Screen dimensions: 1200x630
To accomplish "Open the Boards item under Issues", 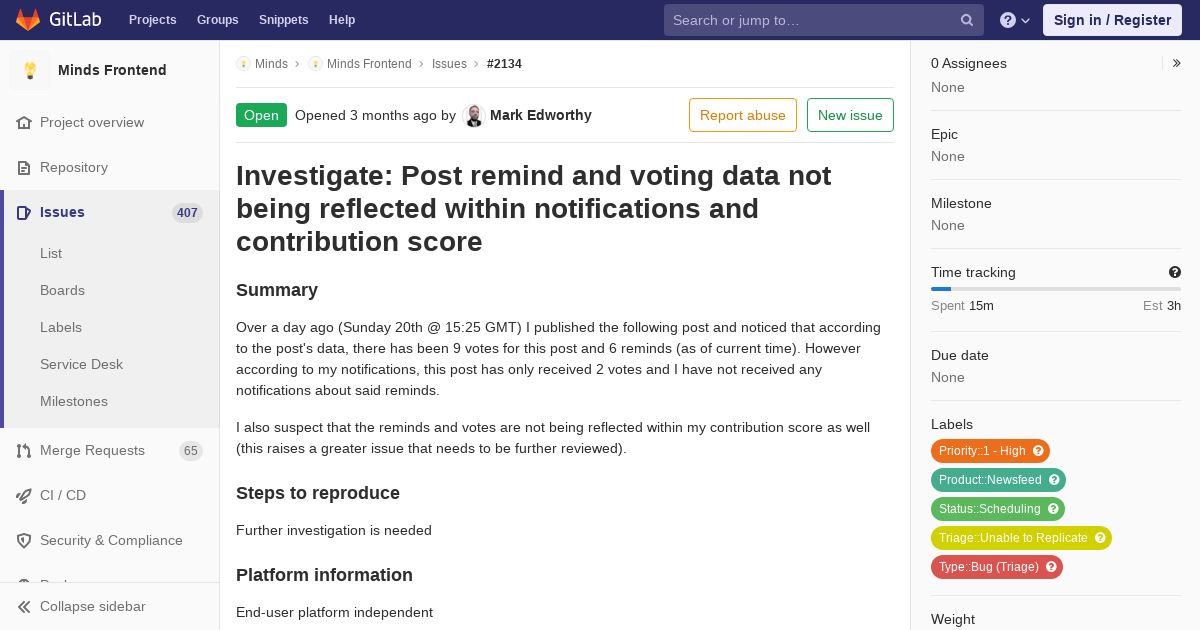I will coord(62,290).
